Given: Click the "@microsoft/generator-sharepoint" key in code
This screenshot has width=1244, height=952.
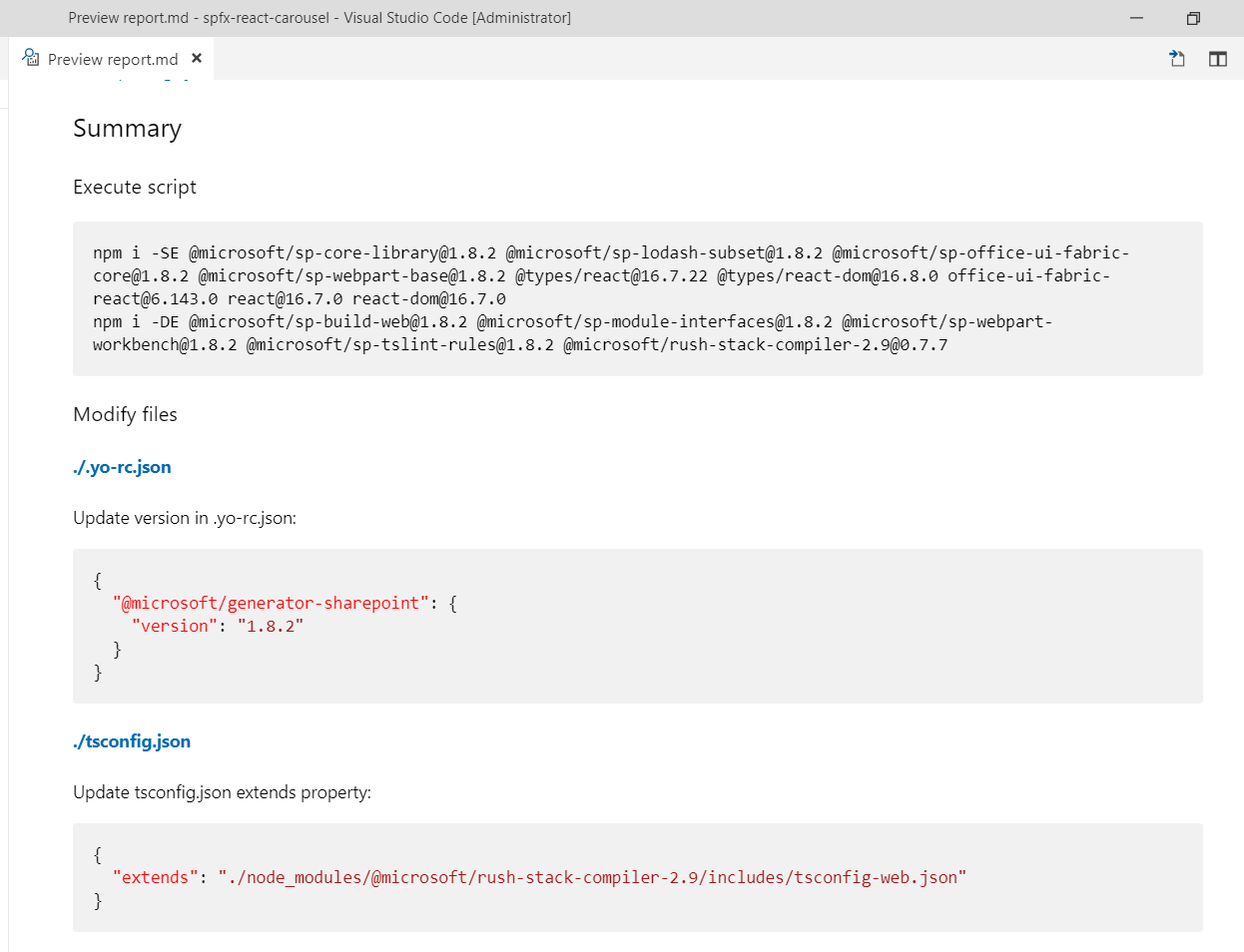Looking at the screenshot, I should pyautogui.click(x=271, y=604).
